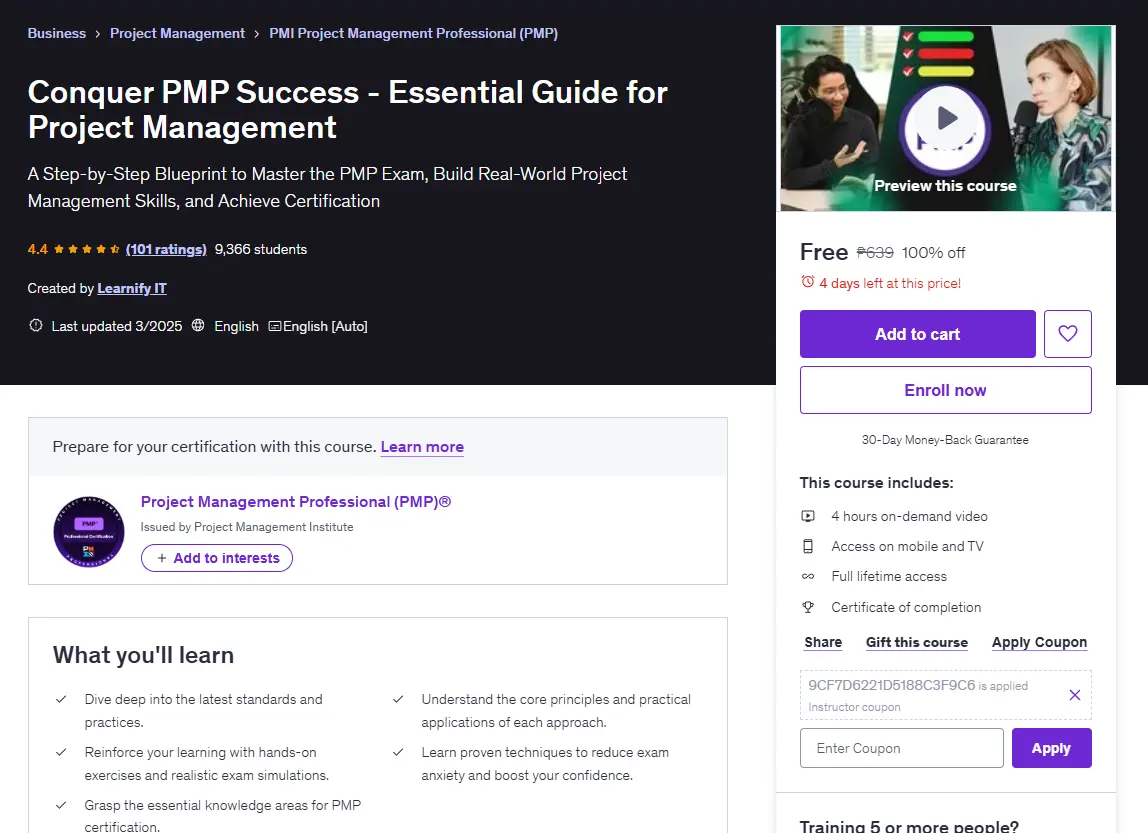This screenshot has height=833, width=1148.
Task: Click the applied coupon code 9CF7D6221D5188C3F9C6
Action: [x=892, y=685]
